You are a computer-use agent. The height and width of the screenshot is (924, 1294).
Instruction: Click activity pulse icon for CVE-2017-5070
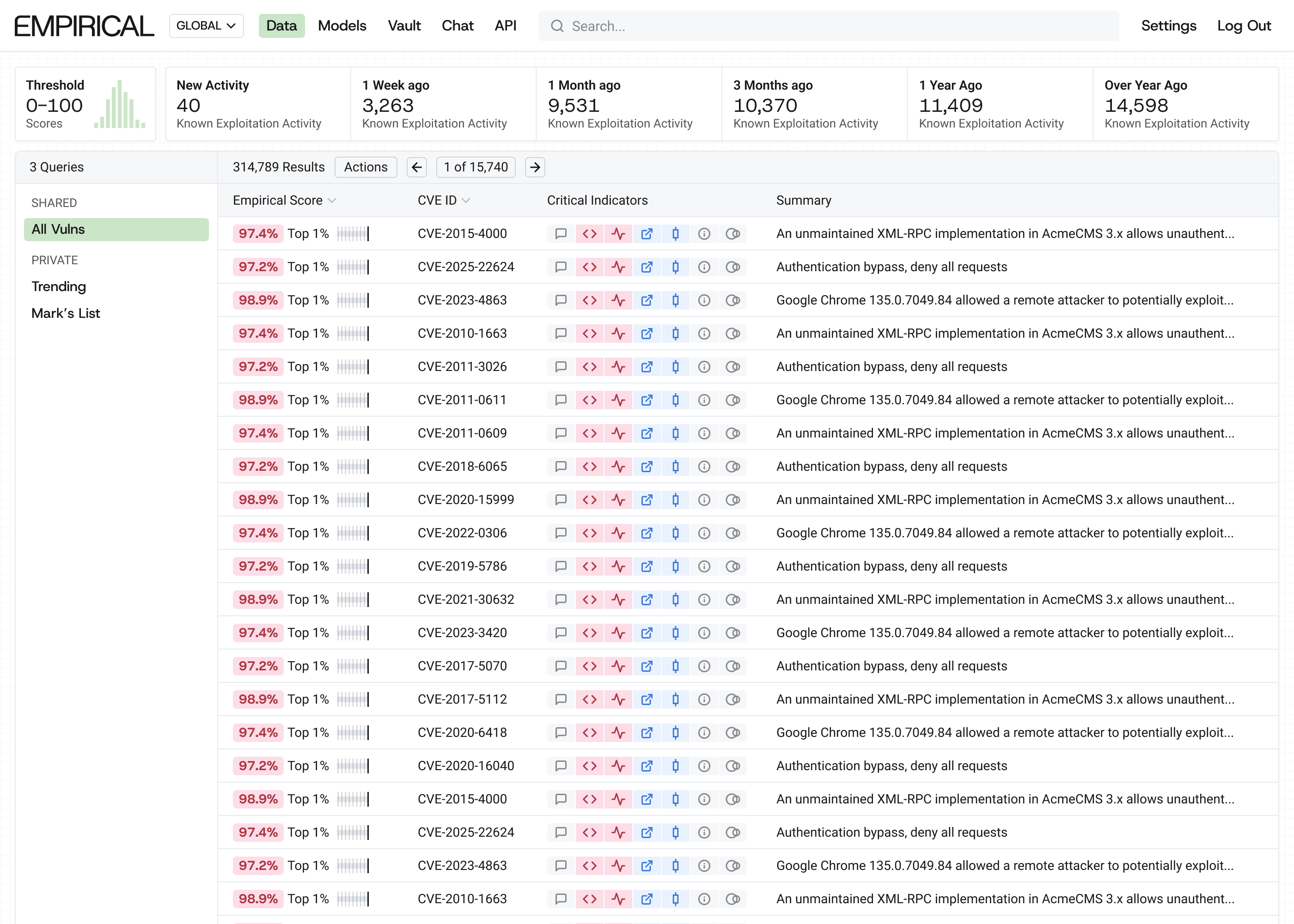click(618, 666)
